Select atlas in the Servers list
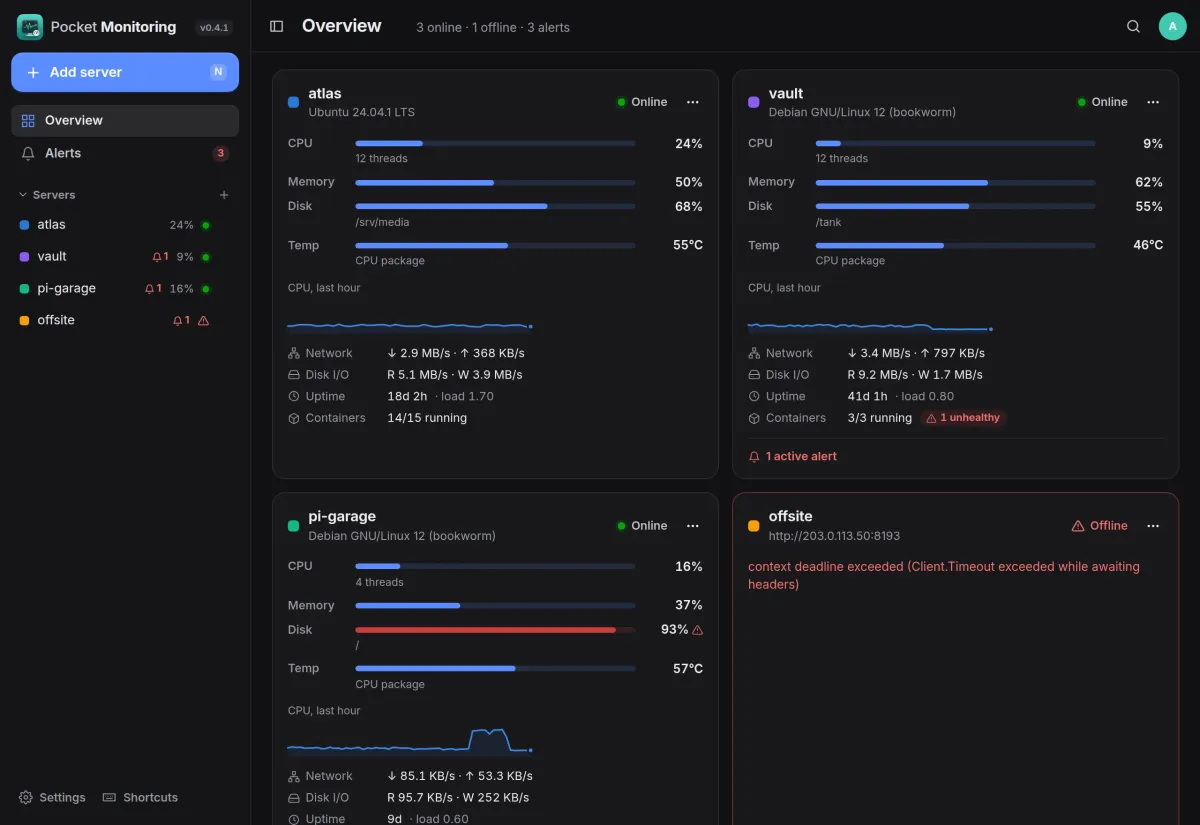 [x=125, y=225]
